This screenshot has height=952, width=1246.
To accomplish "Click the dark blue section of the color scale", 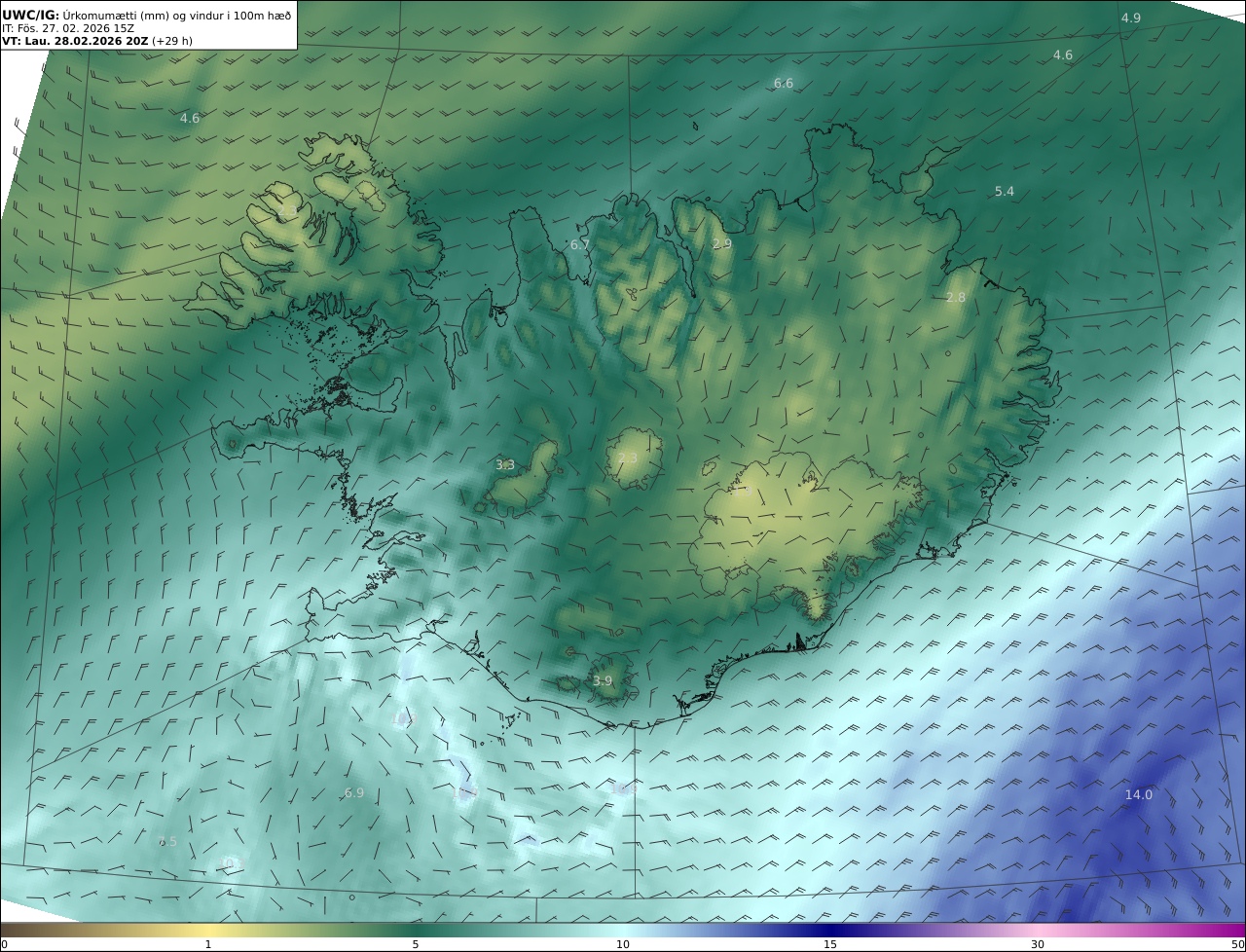I will 830,930.
